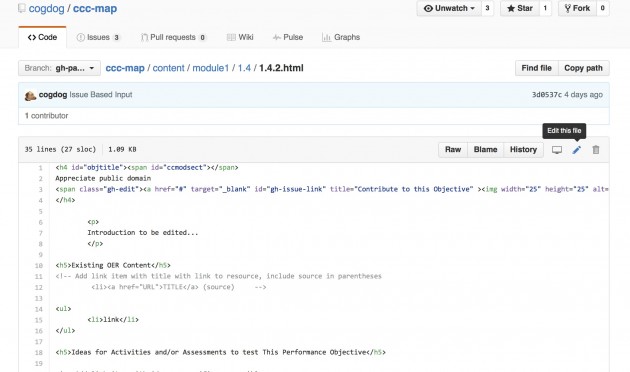Screen dimensions: 630x372
Task: Open the Blame view
Action: (485, 150)
